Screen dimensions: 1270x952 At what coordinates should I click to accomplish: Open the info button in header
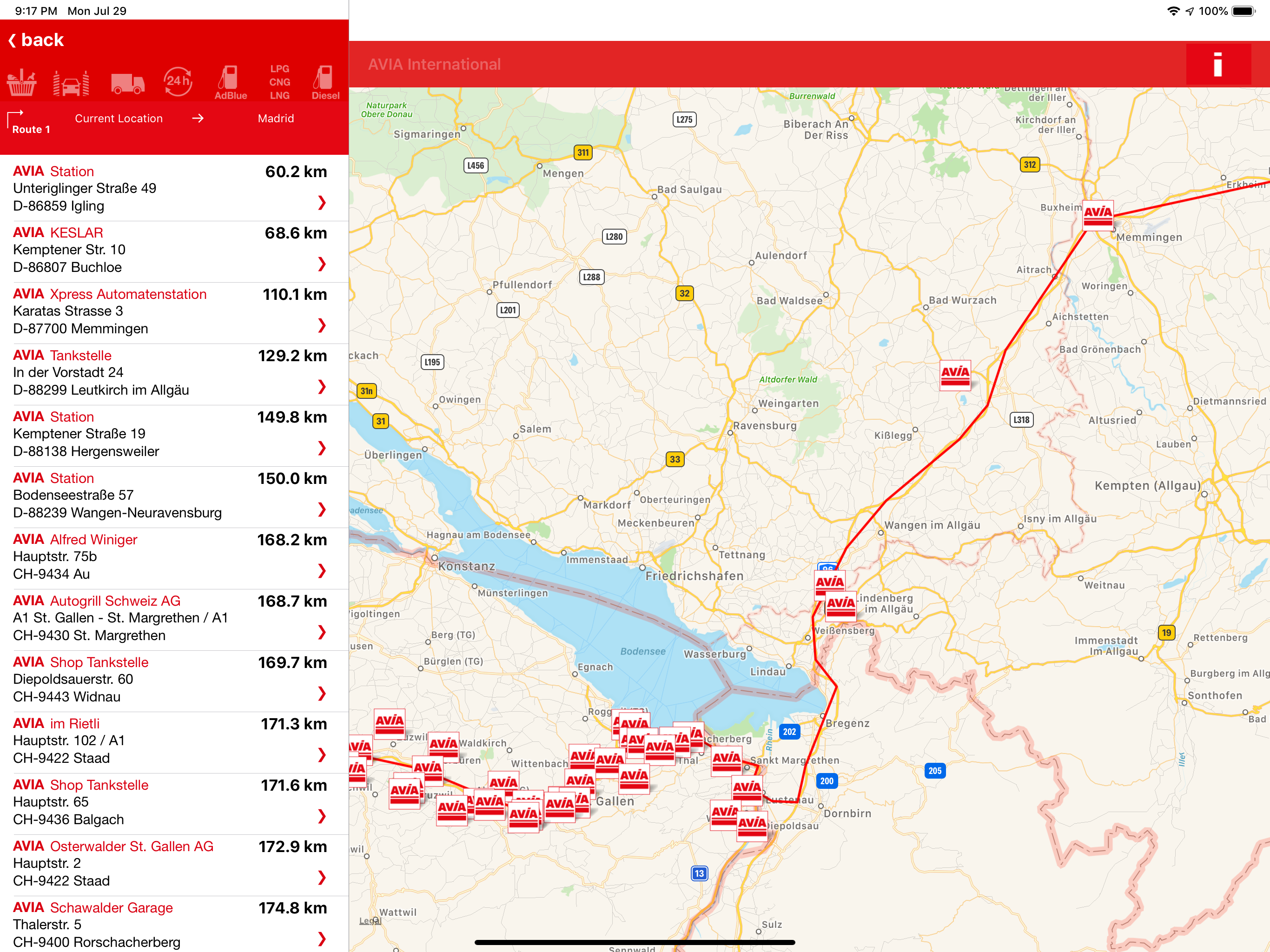tap(1218, 64)
